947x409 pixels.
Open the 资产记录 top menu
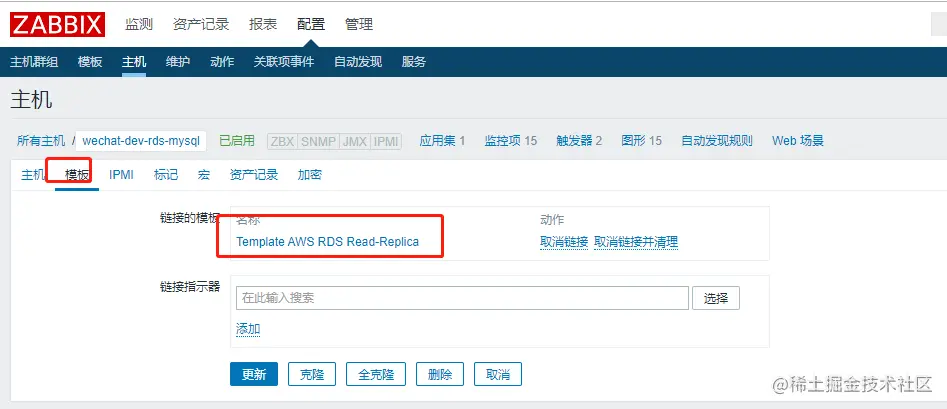tap(201, 24)
